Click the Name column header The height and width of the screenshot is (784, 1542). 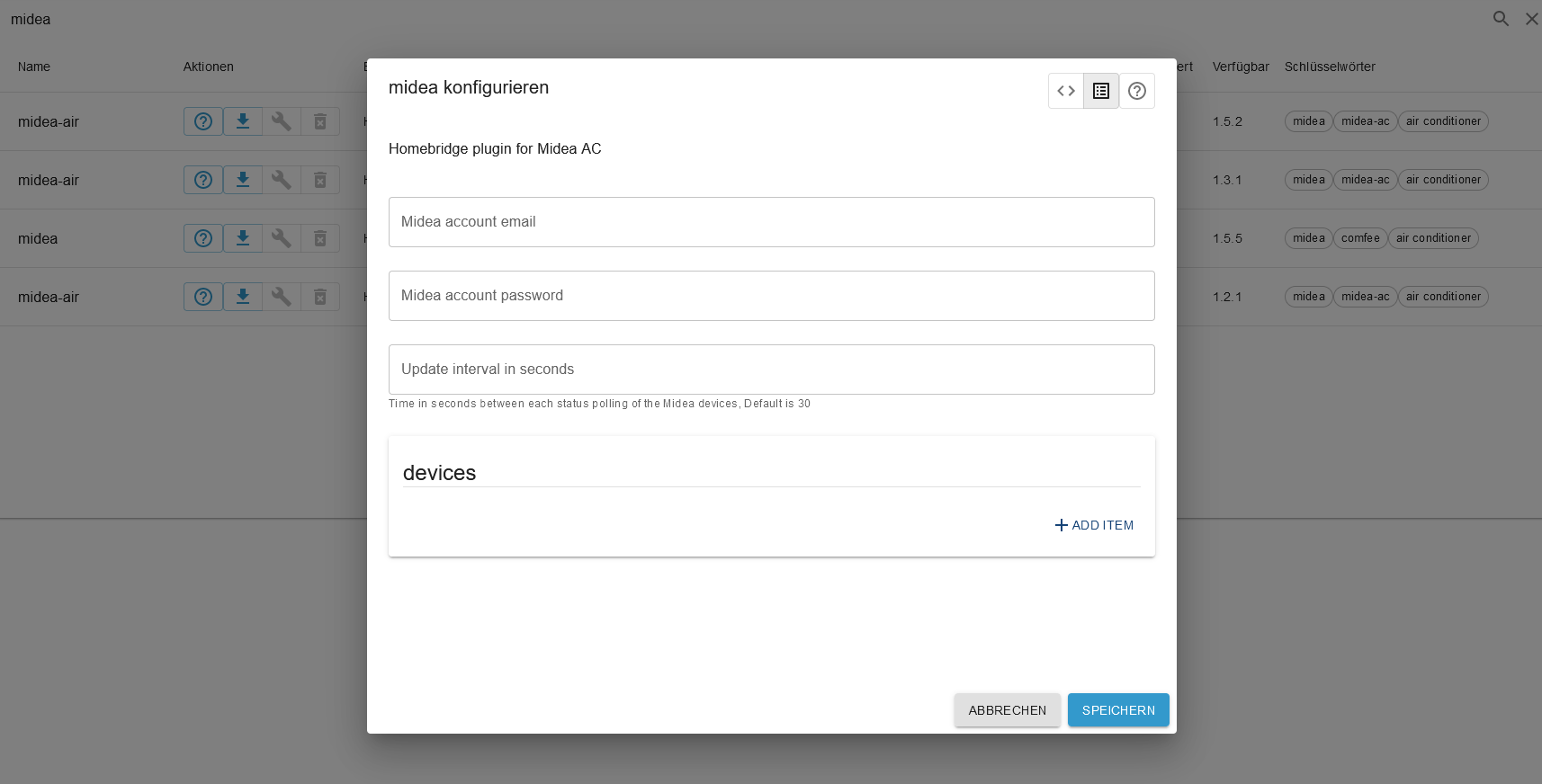click(34, 67)
